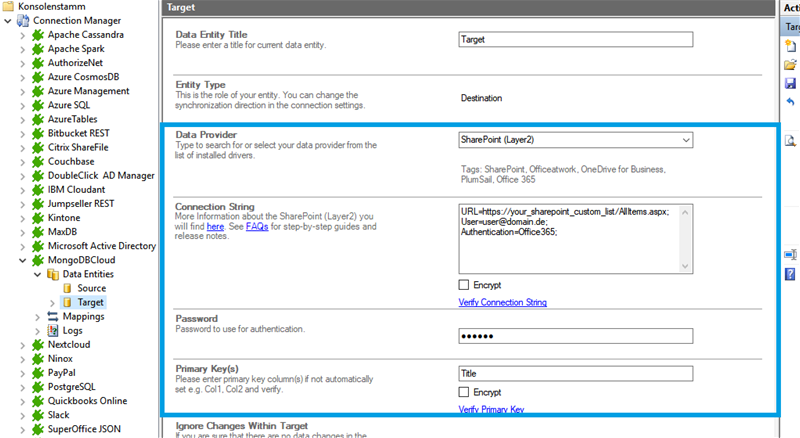Open the Data Provider dropdown
Screen dimensions: 800x438
coord(685,141)
